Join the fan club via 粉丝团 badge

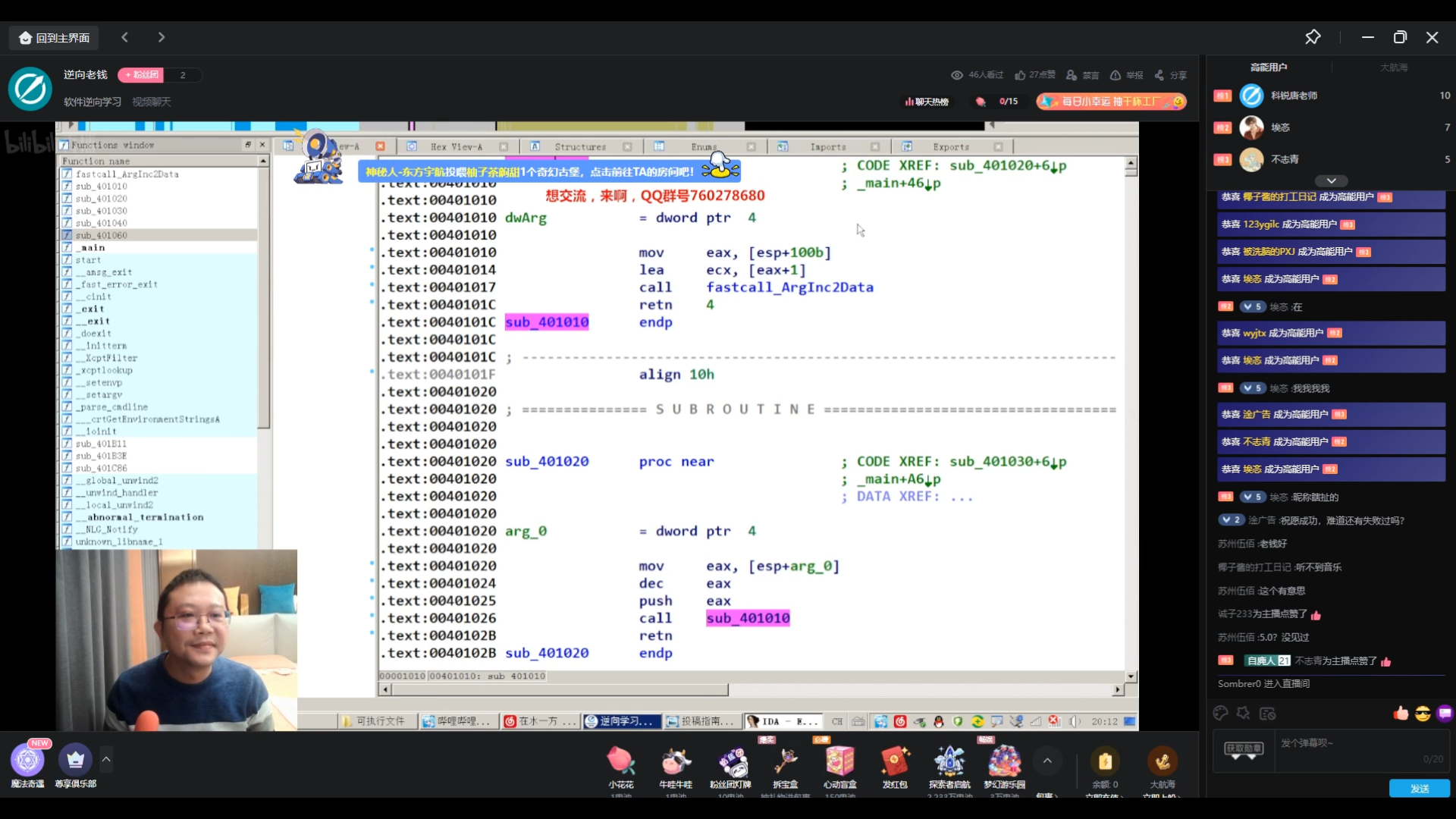(140, 75)
